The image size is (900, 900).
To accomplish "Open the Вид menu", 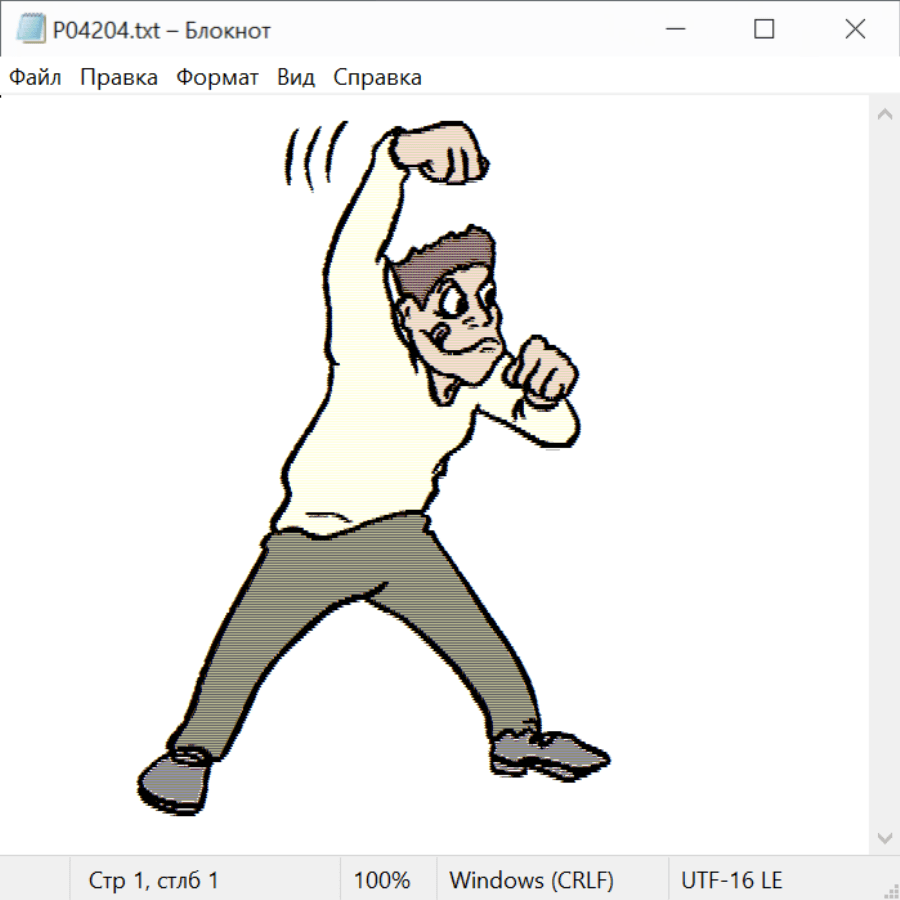I will click(296, 78).
